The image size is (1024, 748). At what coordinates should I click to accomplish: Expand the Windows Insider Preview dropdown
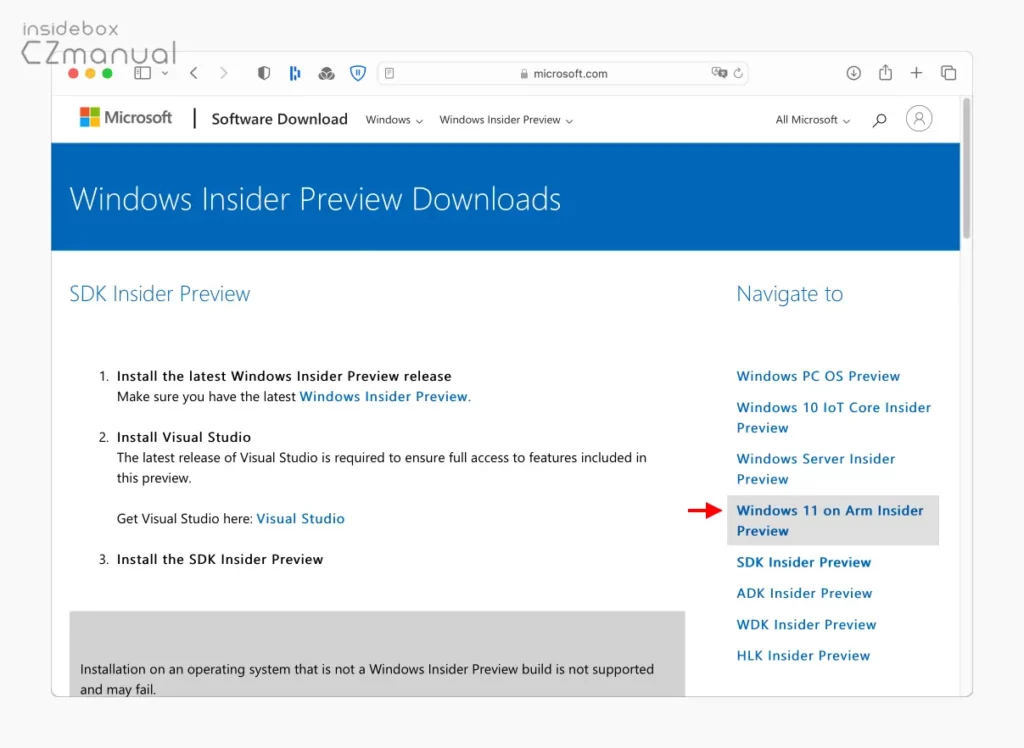(506, 120)
